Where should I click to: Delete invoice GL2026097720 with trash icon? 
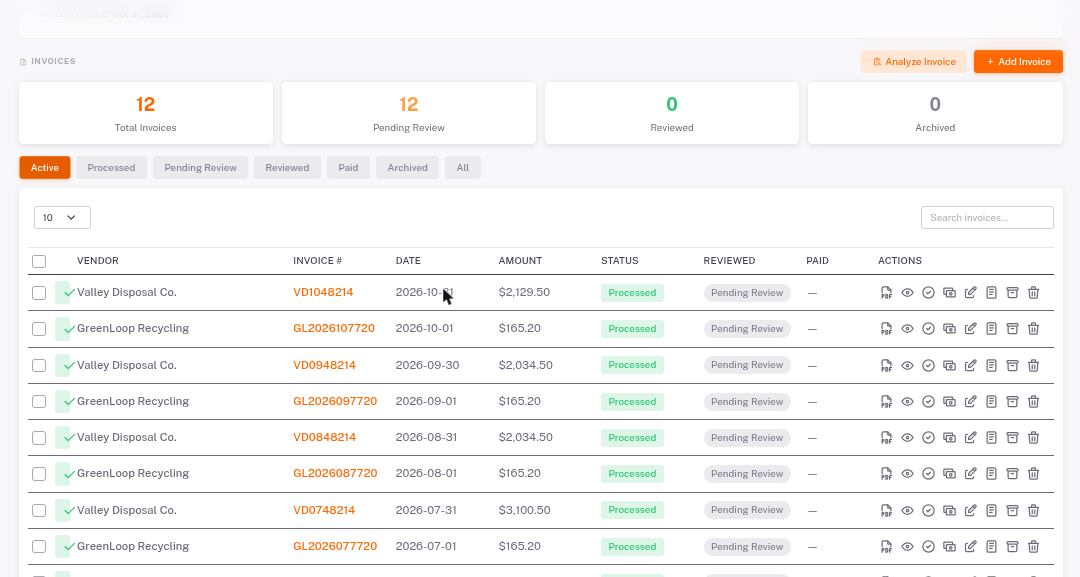click(x=1033, y=401)
